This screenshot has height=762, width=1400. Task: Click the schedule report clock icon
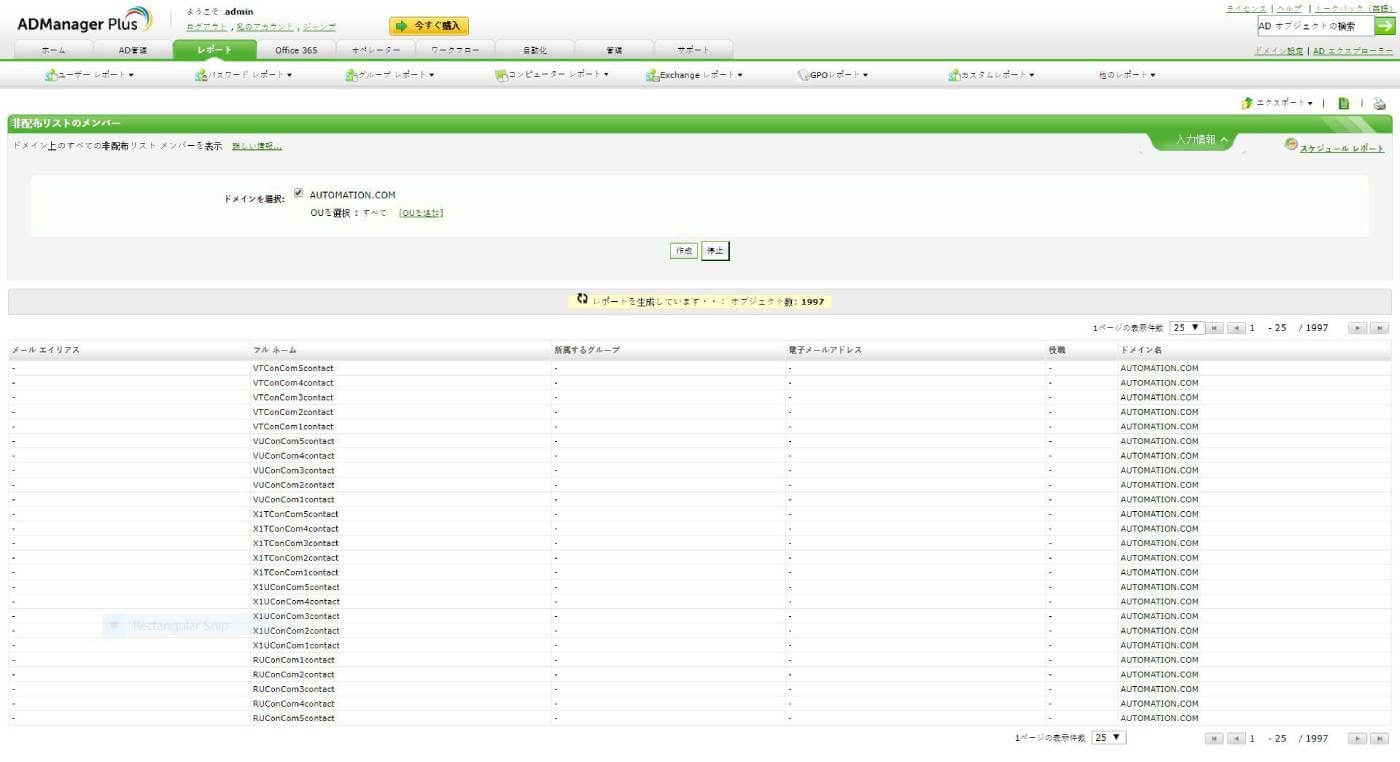1291,145
